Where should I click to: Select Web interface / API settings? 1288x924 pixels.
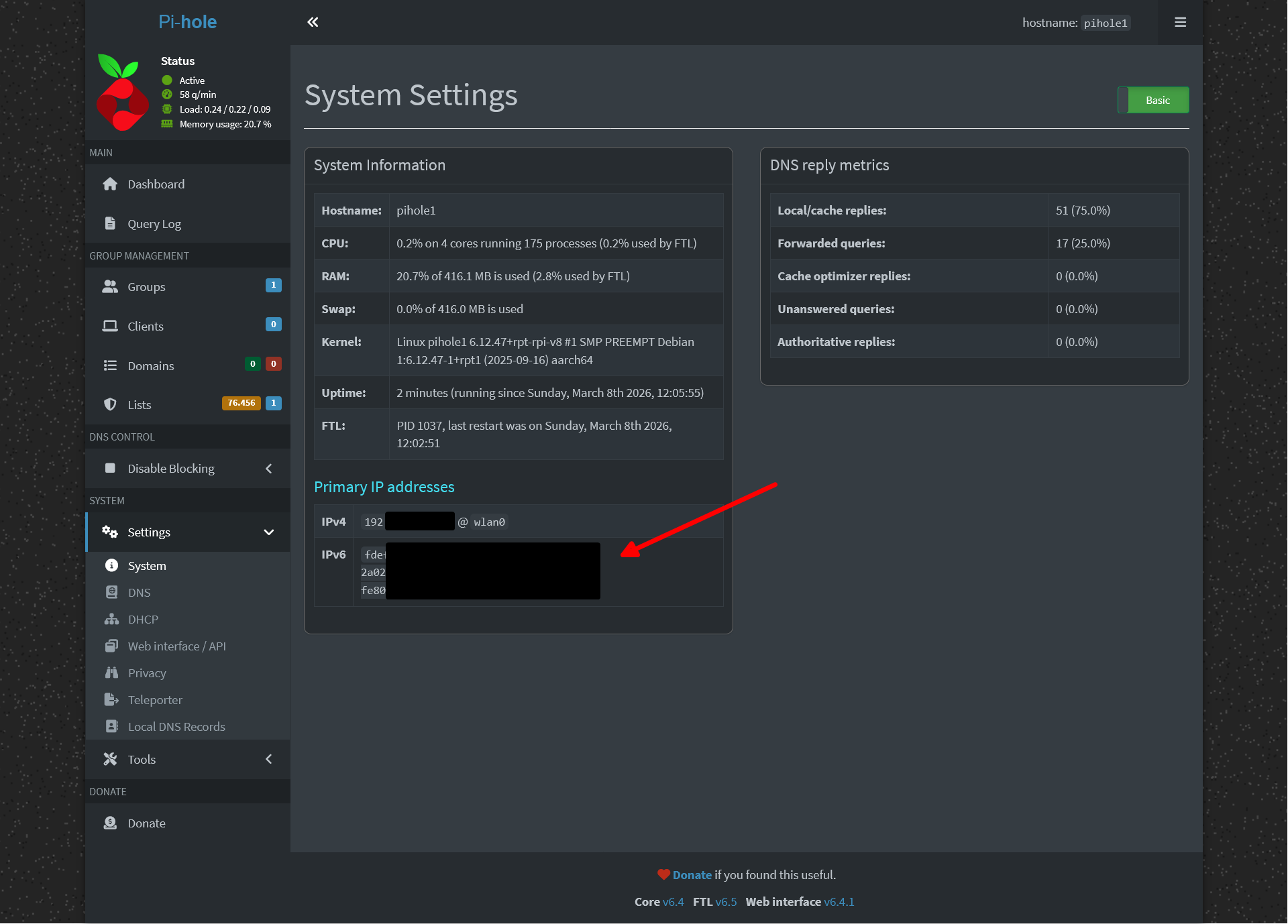pyautogui.click(x=176, y=646)
